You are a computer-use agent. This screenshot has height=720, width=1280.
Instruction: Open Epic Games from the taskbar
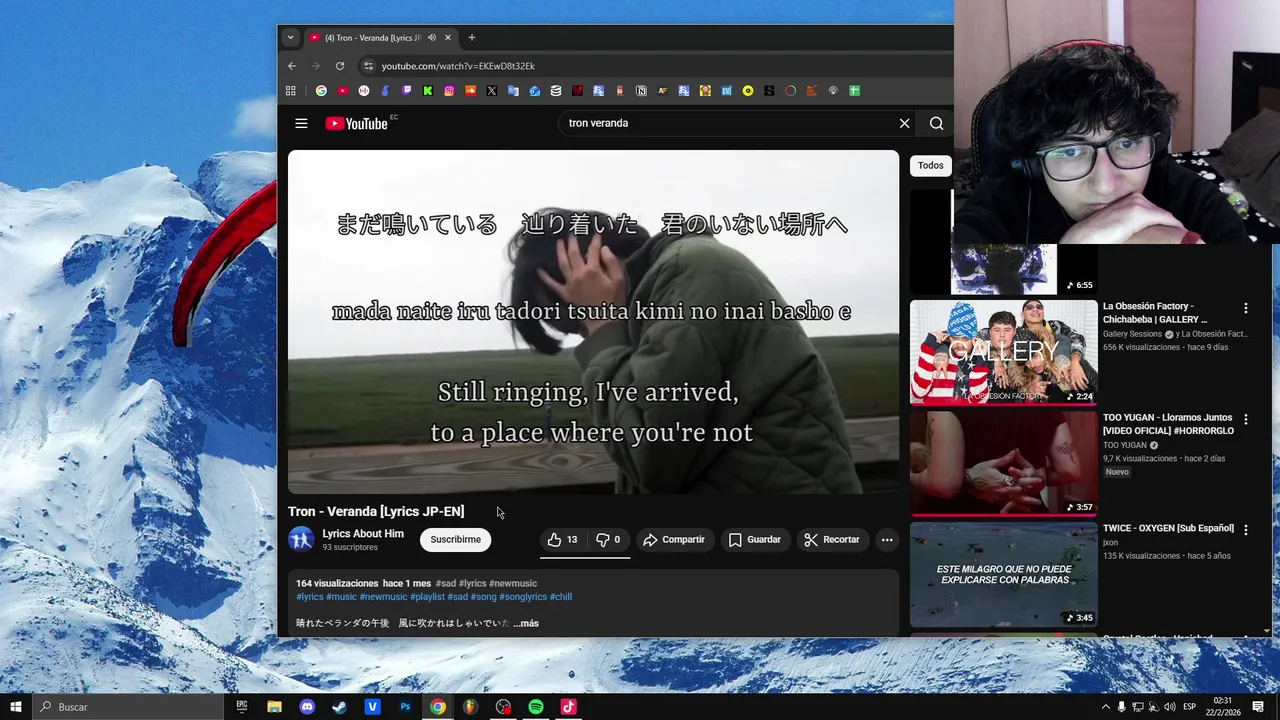pyautogui.click(x=241, y=707)
